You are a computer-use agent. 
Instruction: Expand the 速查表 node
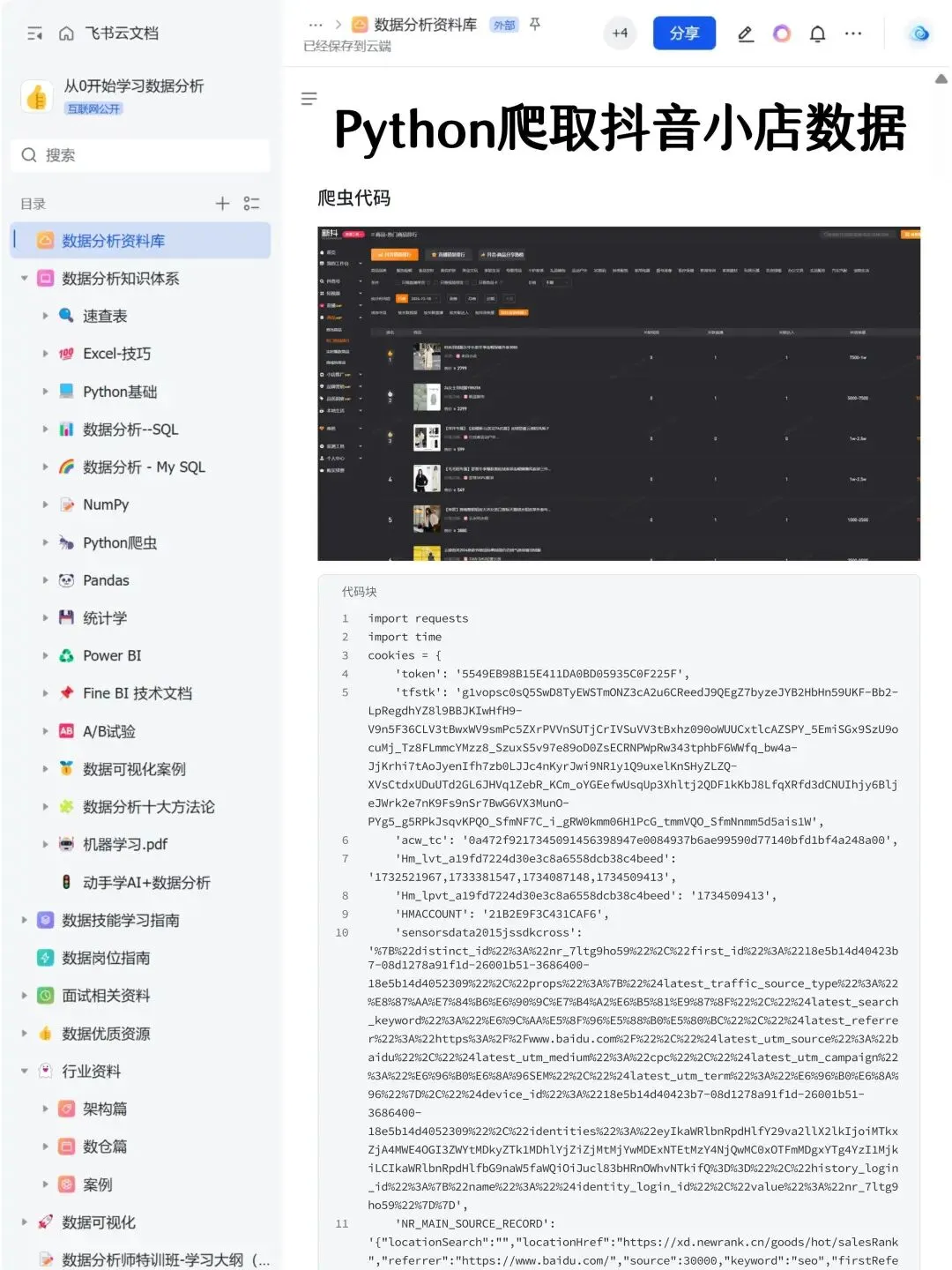click(45, 316)
